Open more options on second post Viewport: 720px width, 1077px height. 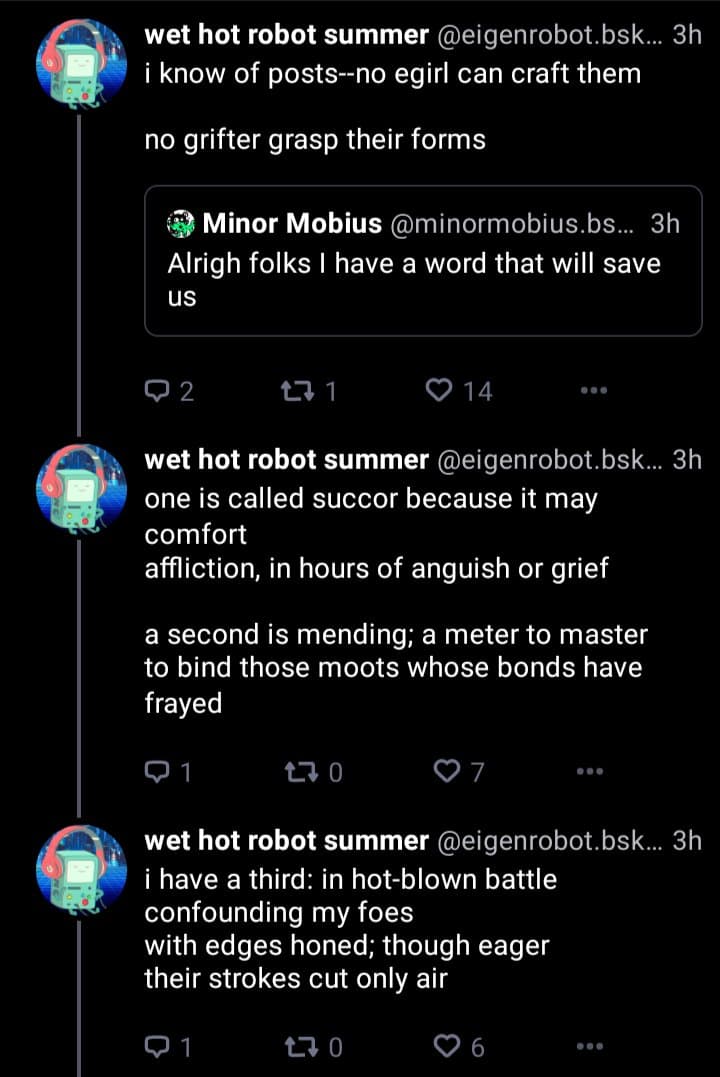(592, 771)
